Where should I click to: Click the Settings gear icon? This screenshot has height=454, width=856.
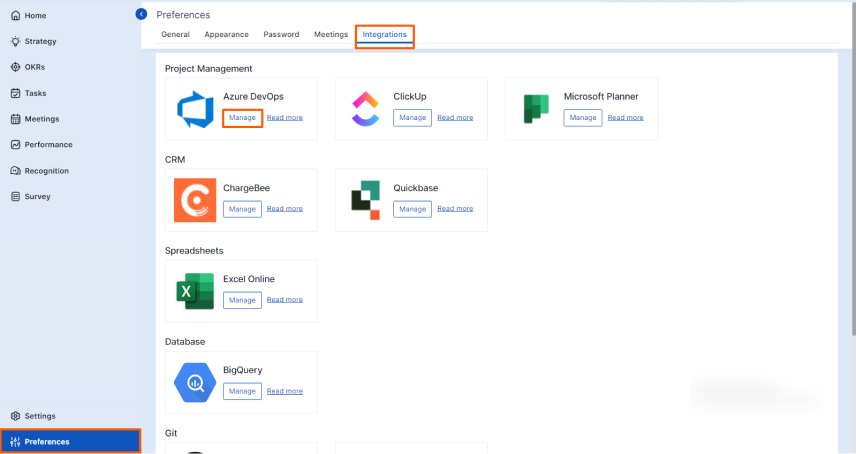tap(15, 416)
